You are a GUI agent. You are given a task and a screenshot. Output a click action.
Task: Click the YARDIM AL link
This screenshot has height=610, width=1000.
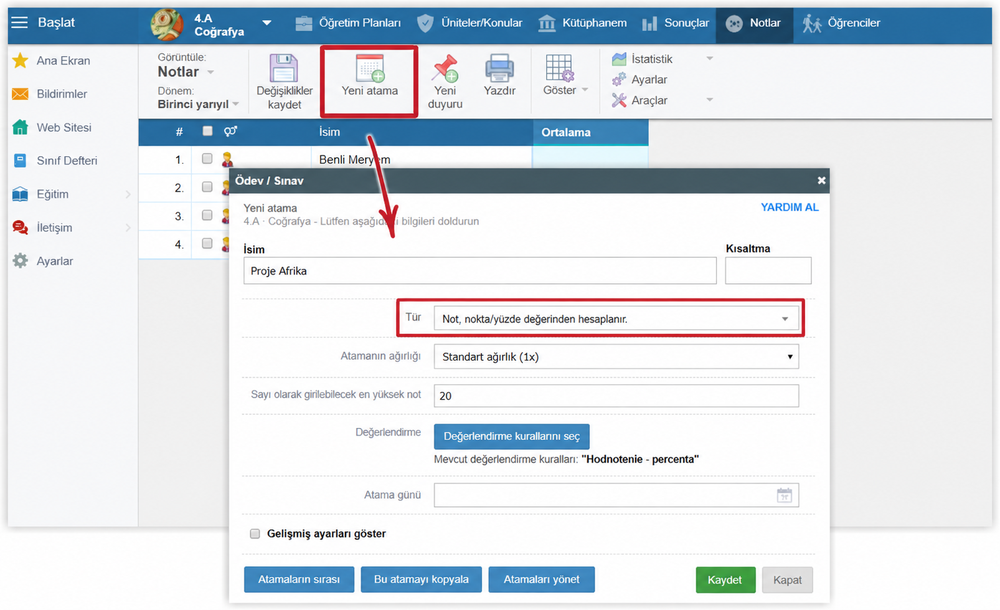point(790,207)
